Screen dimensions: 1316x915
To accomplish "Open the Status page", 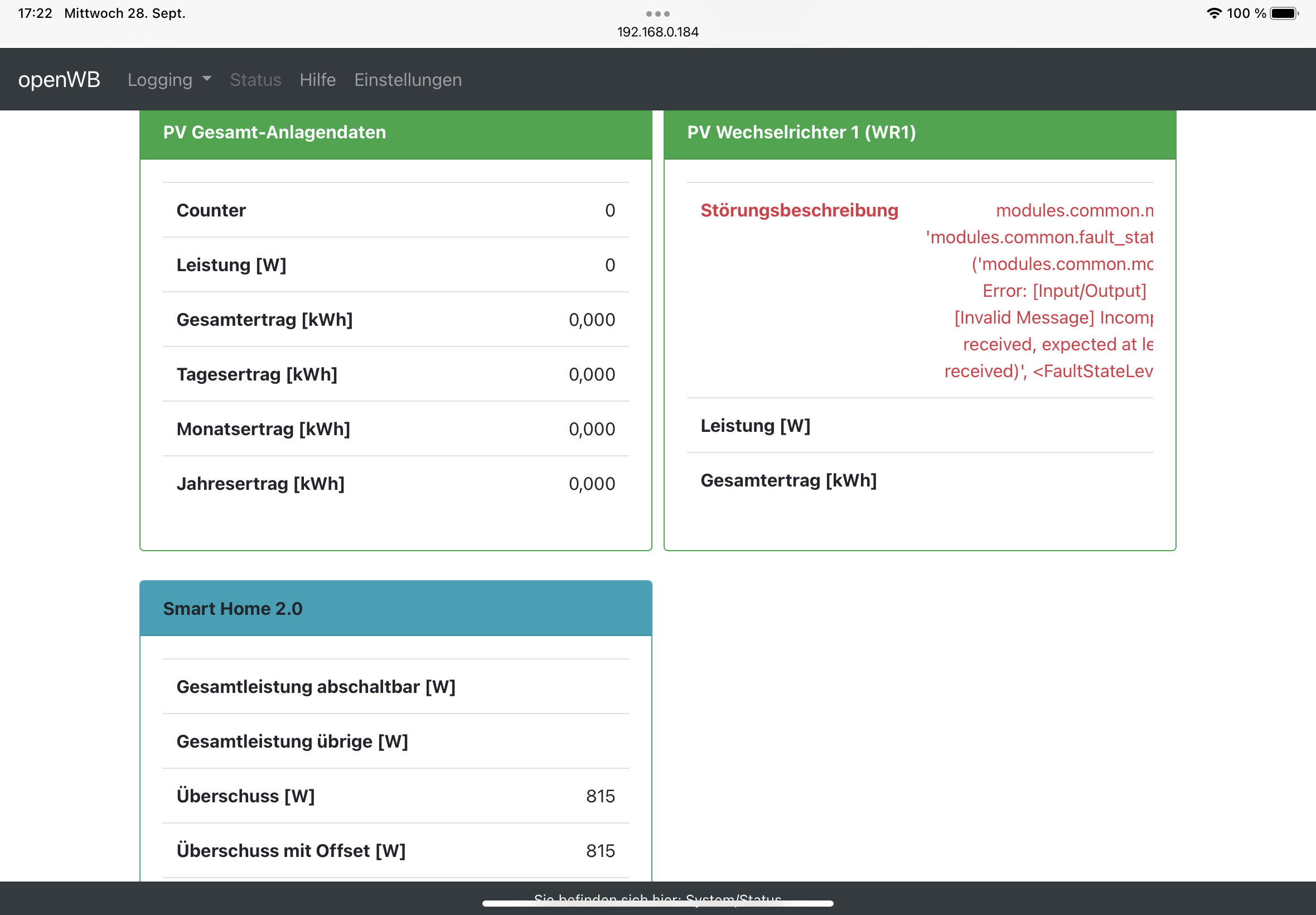I will pyautogui.click(x=255, y=80).
